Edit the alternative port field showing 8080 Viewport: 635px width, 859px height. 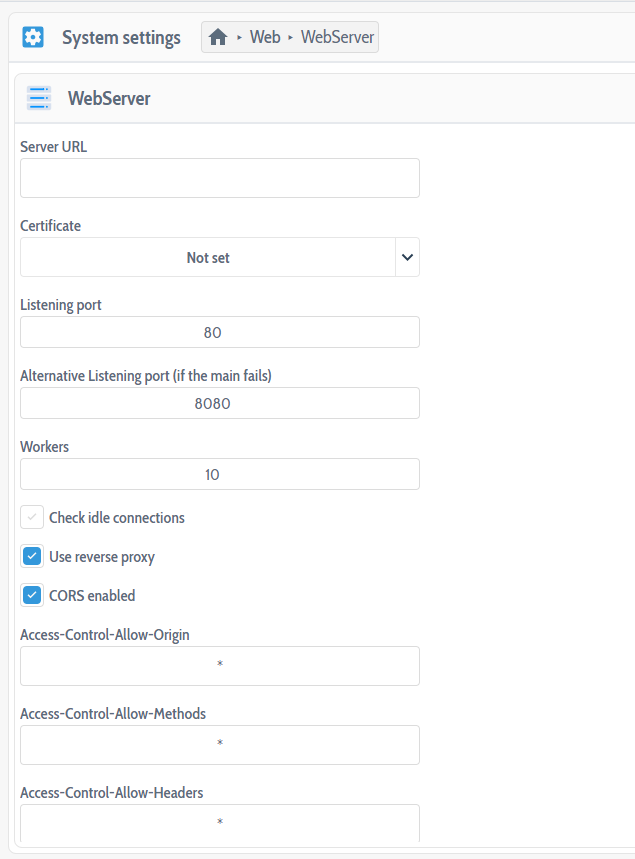pyautogui.click(x=219, y=402)
